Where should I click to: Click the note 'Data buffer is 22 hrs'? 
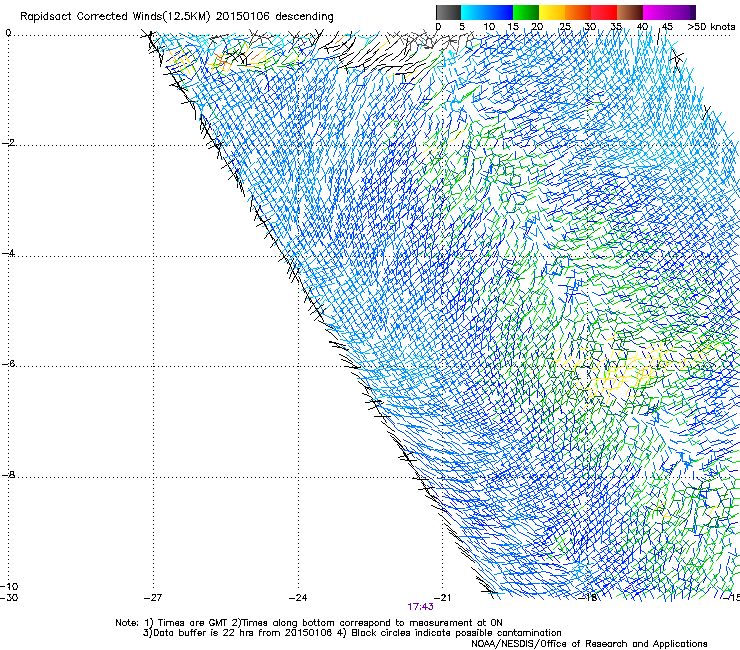201,633
